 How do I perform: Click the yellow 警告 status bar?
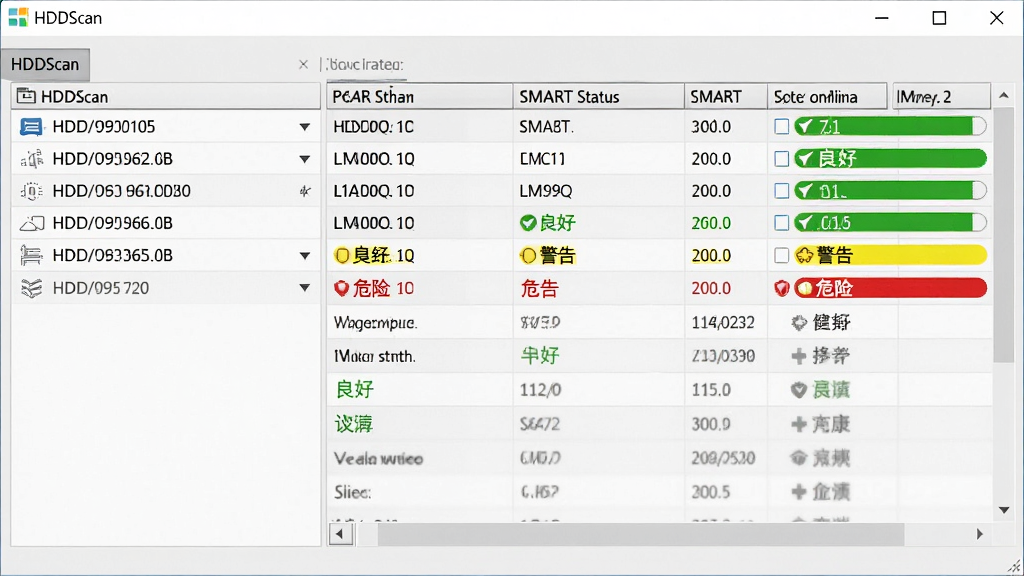(890, 255)
